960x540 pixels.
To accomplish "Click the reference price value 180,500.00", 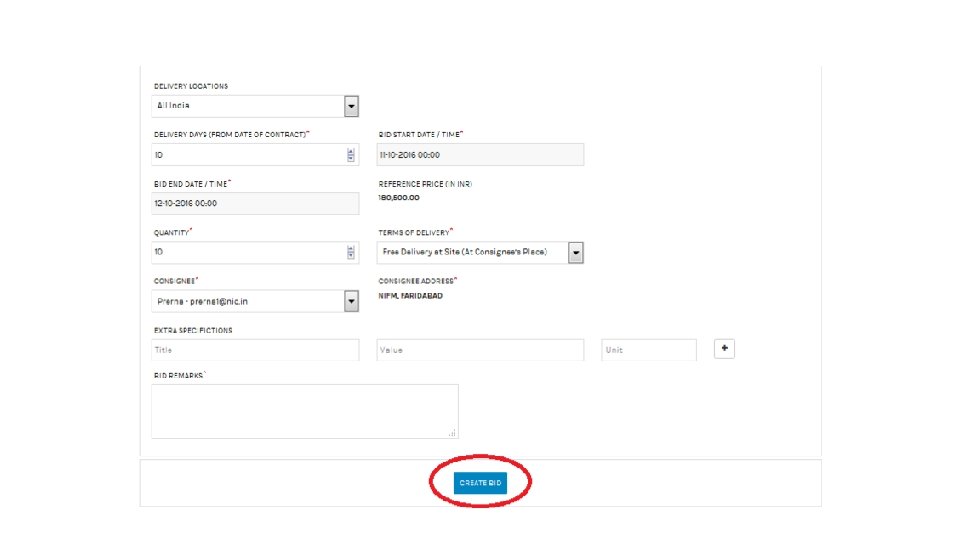I will click(x=399, y=198).
